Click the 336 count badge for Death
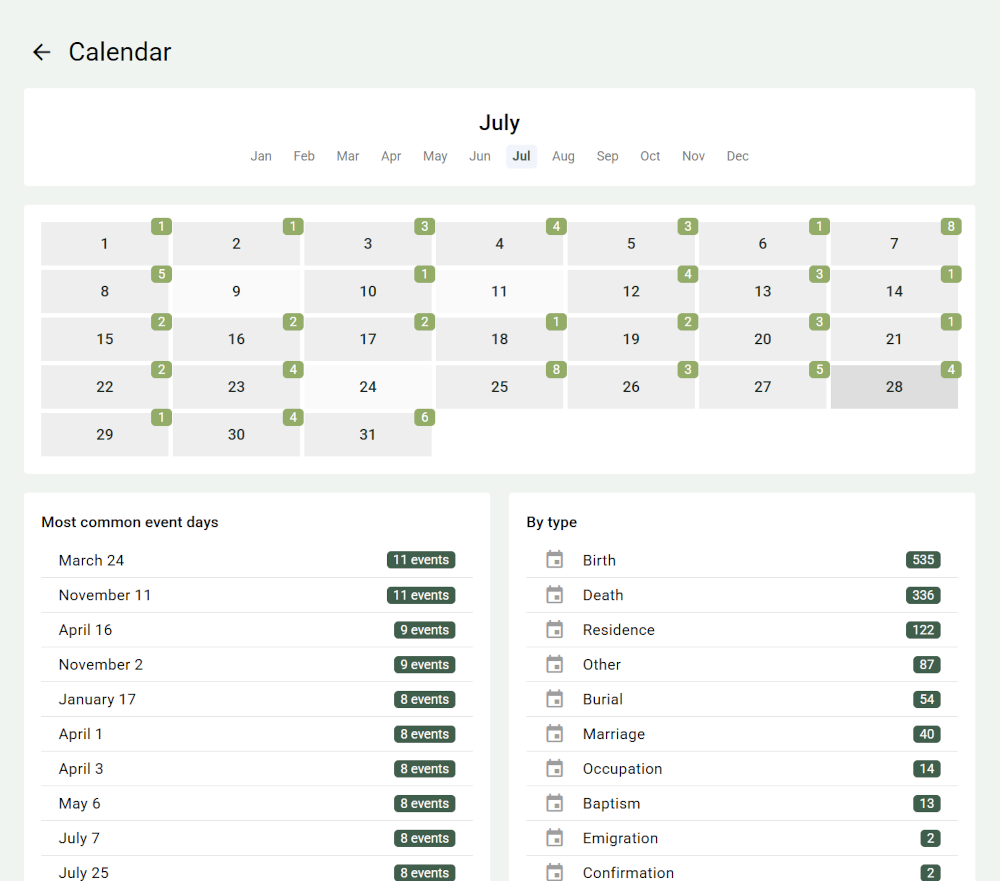The image size is (1000, 881). (923, 595)
